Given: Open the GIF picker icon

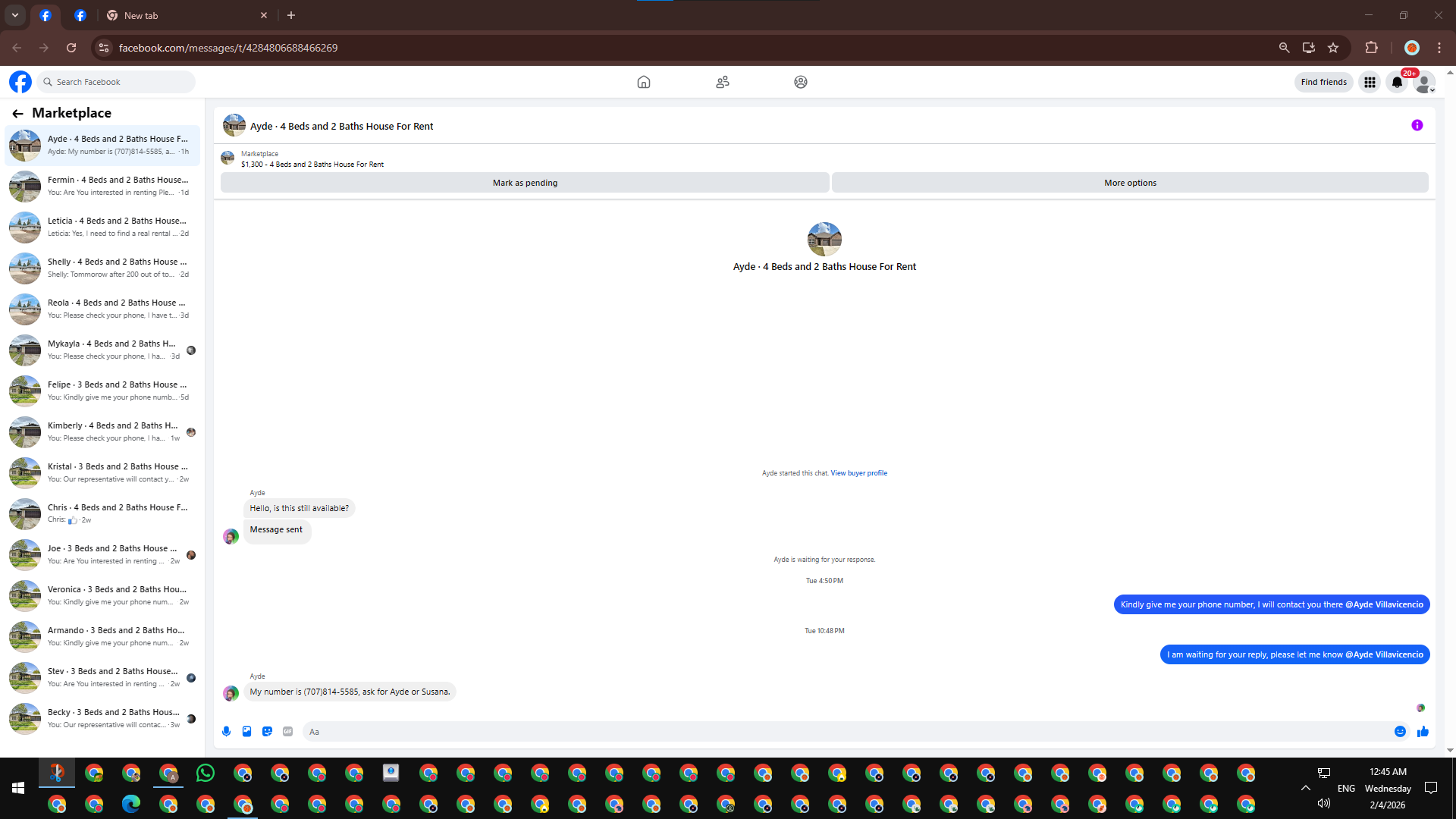Looking at the screenshot, I should pos(287,732).
